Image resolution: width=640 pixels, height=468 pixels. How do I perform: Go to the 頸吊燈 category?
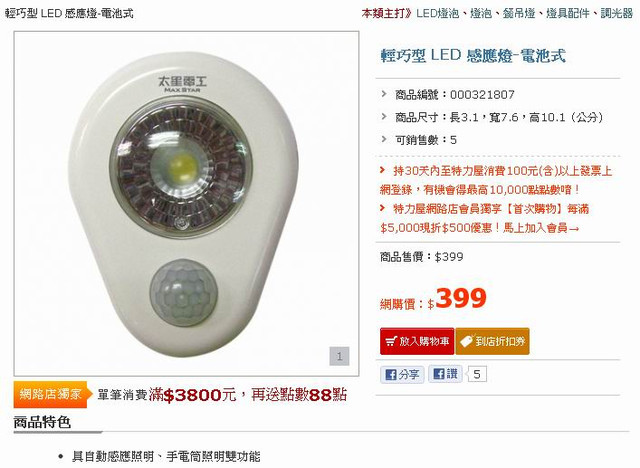(519, 13)
